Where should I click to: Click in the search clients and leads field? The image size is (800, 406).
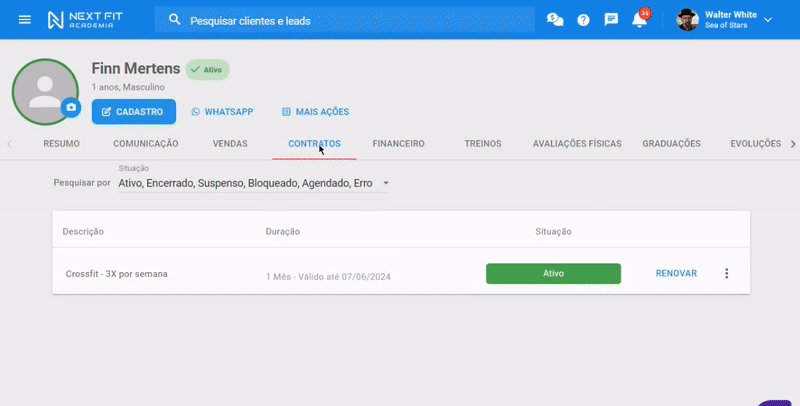click(x=345, y=20)
